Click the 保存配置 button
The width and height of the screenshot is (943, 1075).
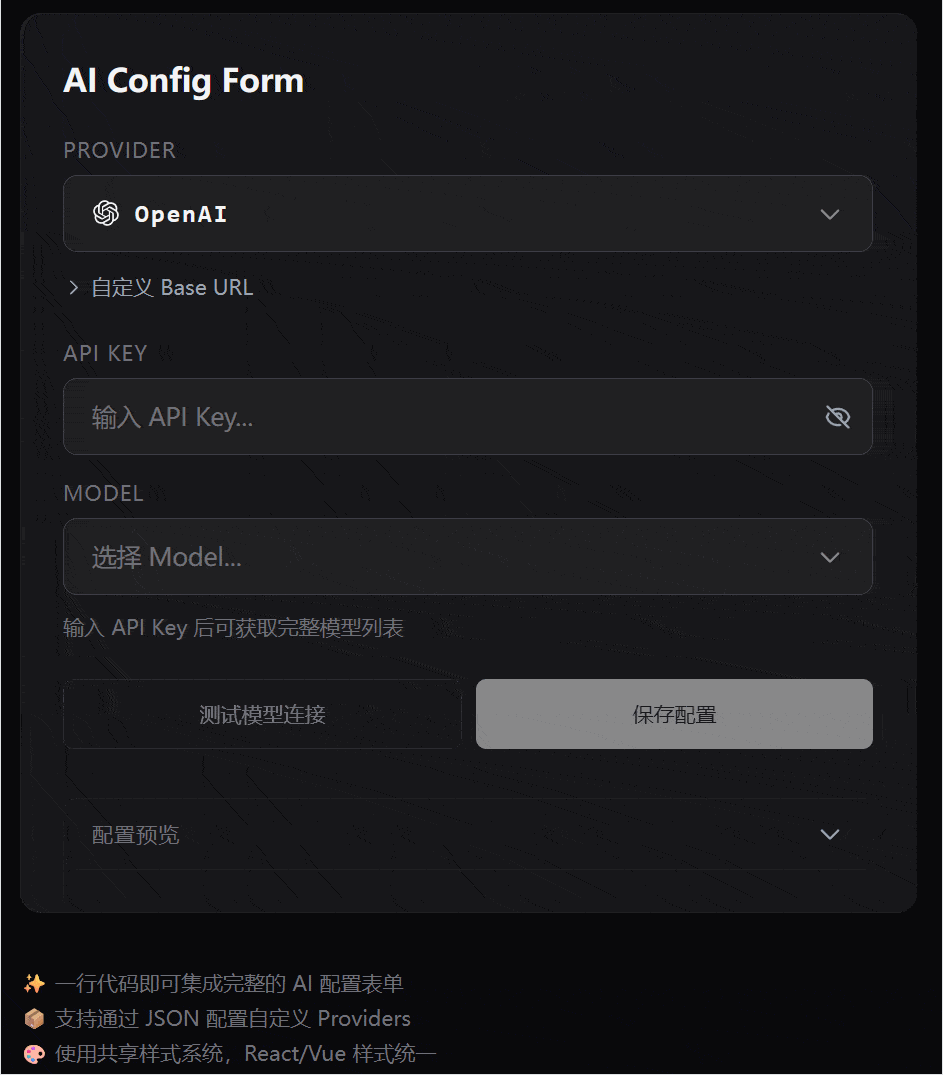click(x=674, y=713)
